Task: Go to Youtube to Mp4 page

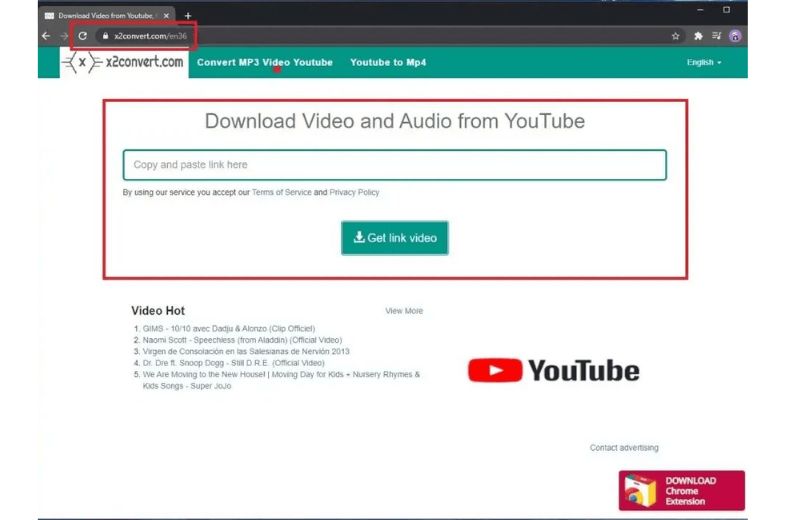Action: pyautogui.click(x=387, y=62)
